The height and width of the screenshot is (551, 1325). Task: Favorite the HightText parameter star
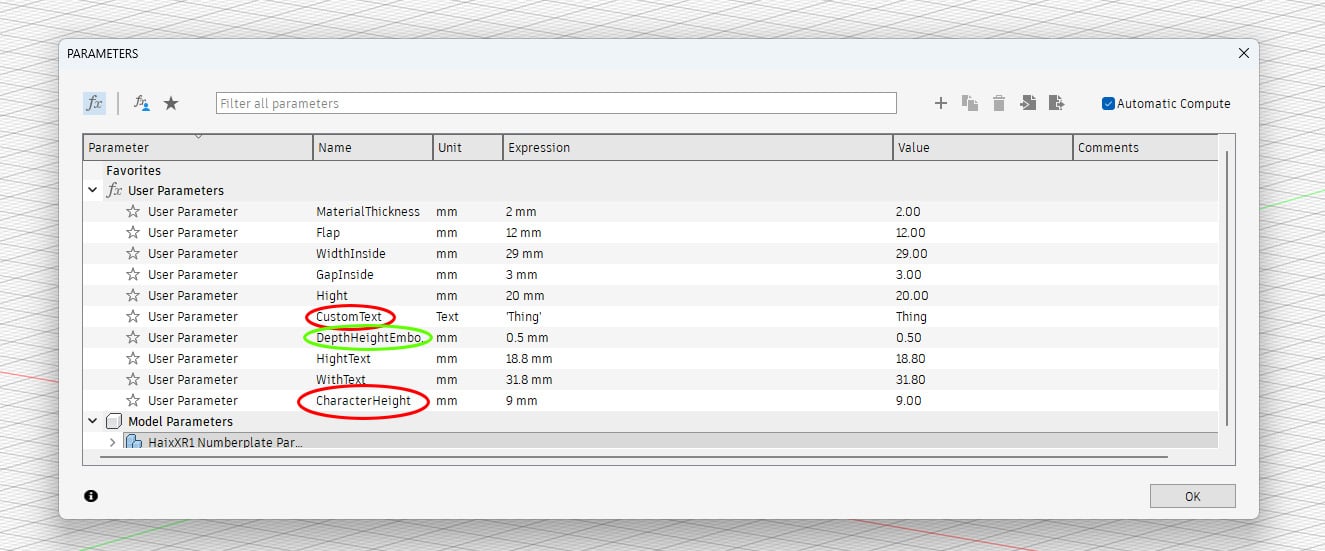pyautogui.click(x=133, y=359)
